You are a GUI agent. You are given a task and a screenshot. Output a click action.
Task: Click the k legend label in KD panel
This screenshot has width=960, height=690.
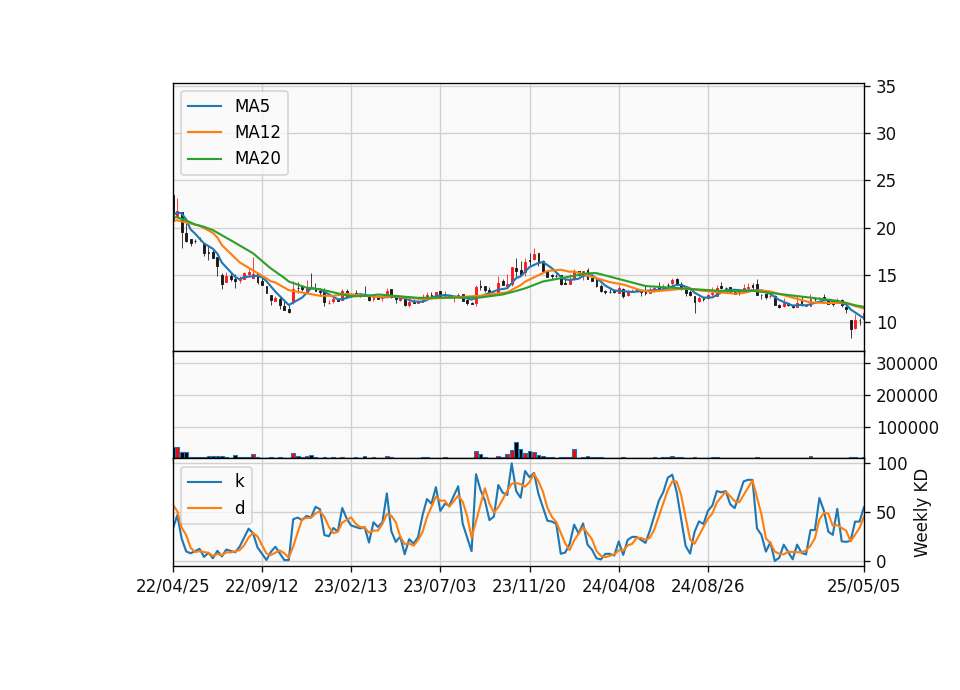click(239, 481)
